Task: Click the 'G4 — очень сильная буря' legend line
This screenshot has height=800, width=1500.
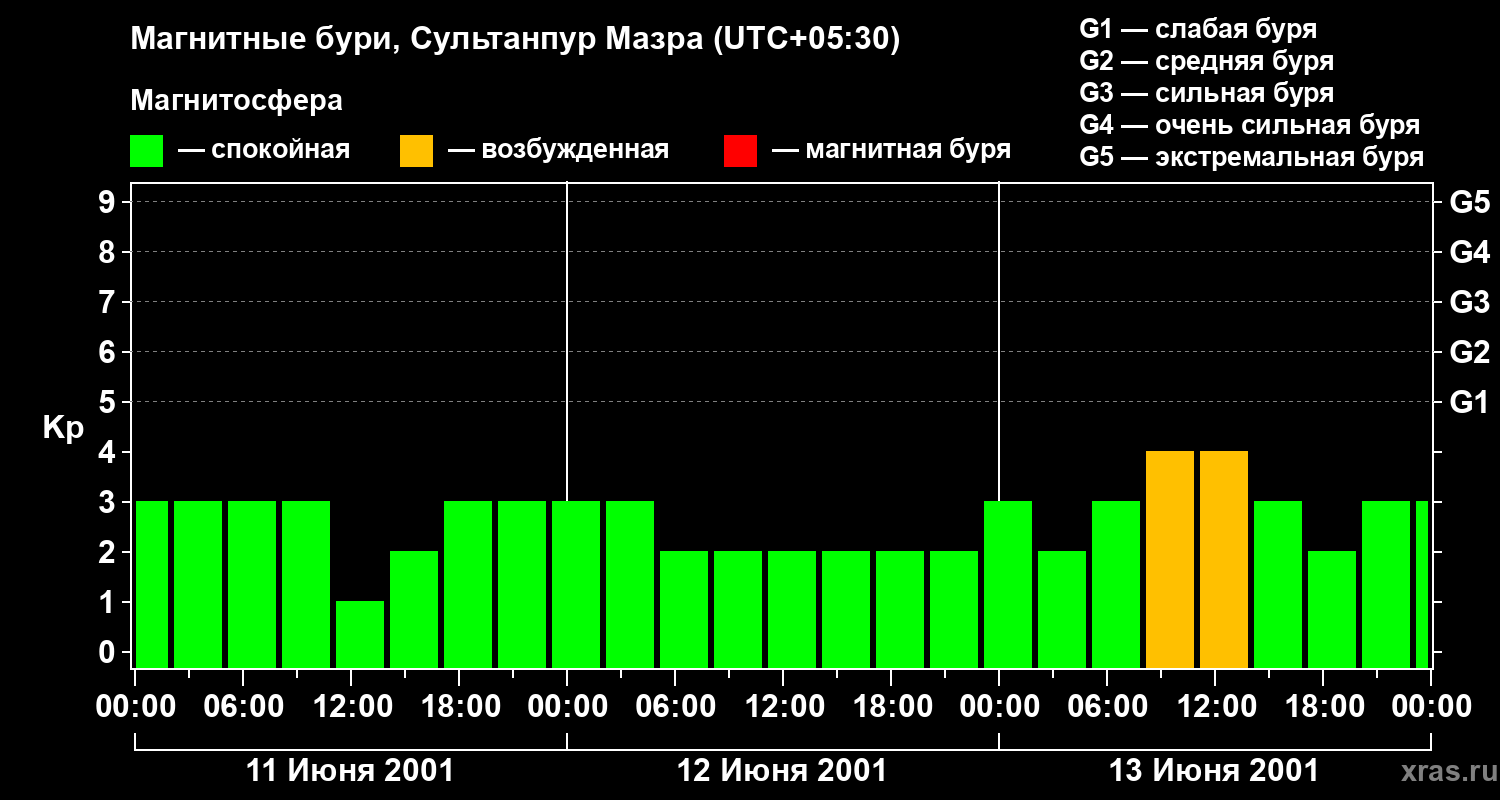Action: [1250, 125]
